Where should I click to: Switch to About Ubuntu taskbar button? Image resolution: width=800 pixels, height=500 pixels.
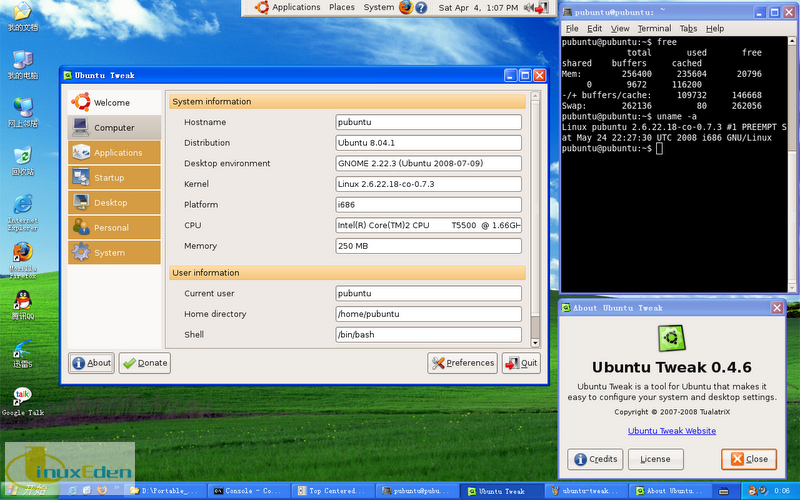click(x=669, y=491)
